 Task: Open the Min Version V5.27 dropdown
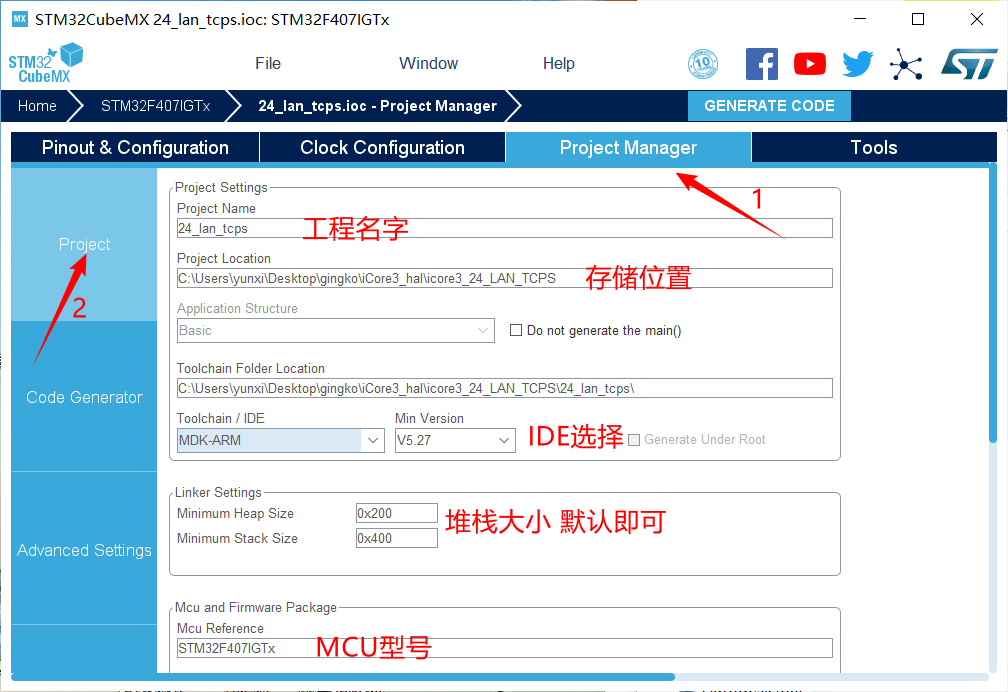tap(504, 440)
